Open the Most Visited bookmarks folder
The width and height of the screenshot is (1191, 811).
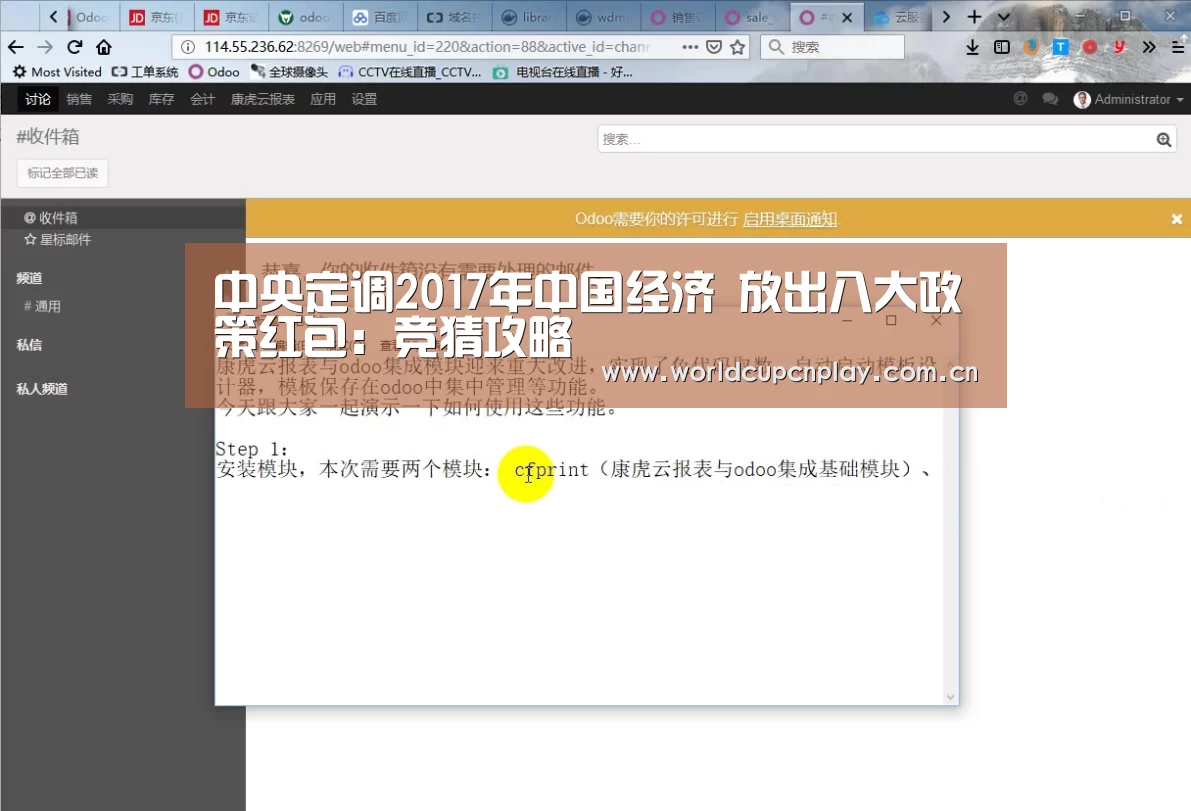(x=57, y=72)
